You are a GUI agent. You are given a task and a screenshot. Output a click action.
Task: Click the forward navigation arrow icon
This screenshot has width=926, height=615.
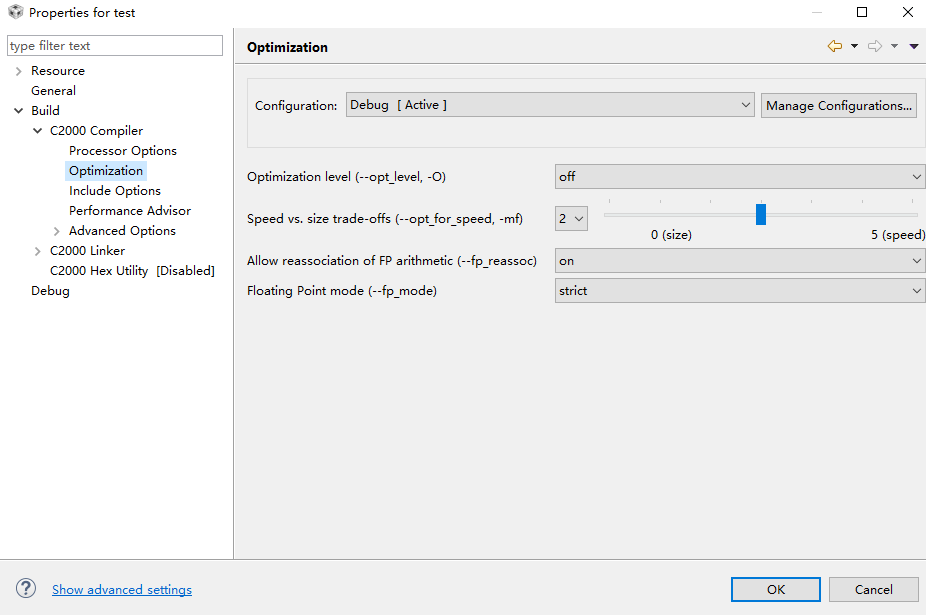click(x=875, y=46)
